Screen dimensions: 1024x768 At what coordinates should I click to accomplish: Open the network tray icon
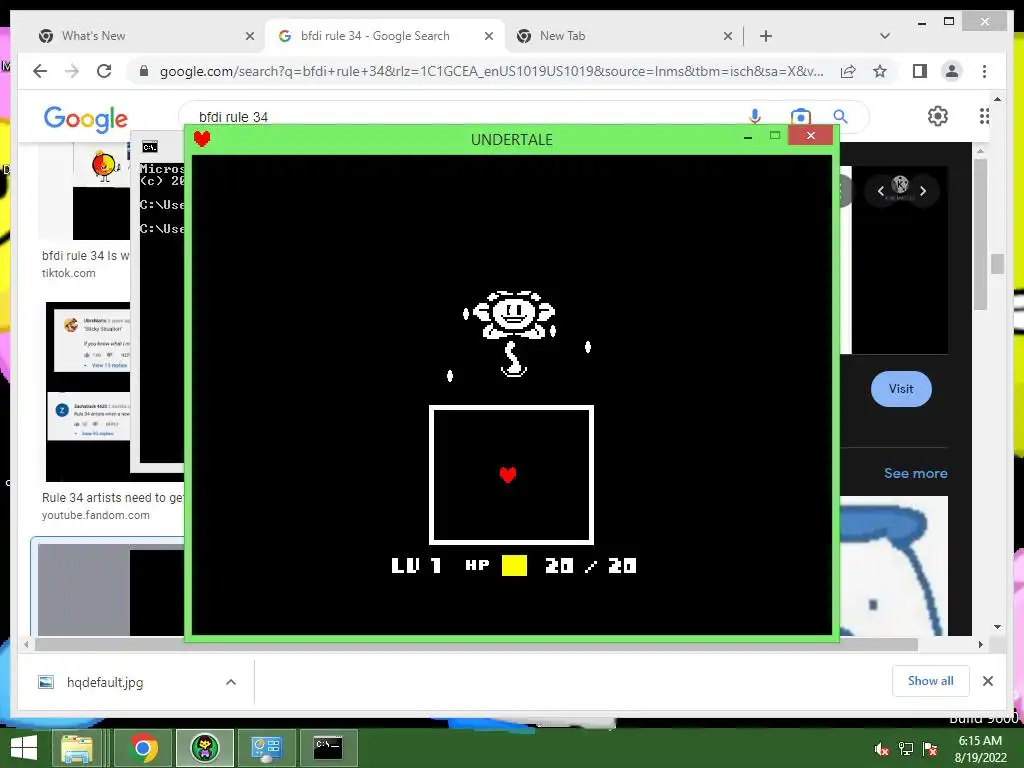pos(906,749)
